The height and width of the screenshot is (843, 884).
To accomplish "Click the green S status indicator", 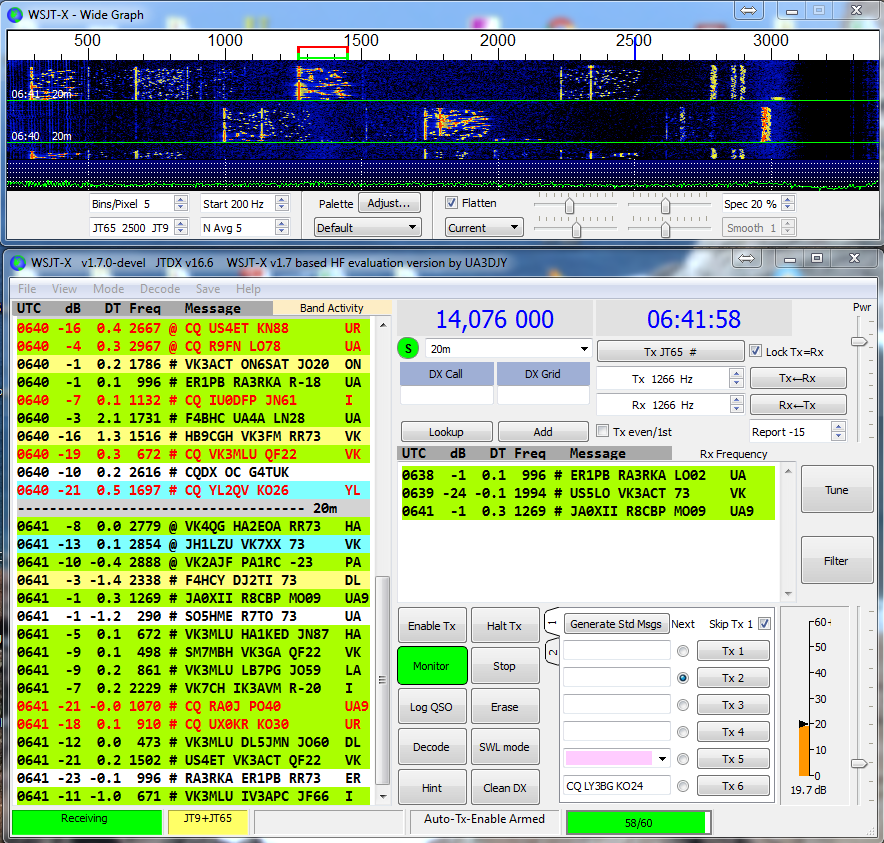I will (x=408, y=348).
